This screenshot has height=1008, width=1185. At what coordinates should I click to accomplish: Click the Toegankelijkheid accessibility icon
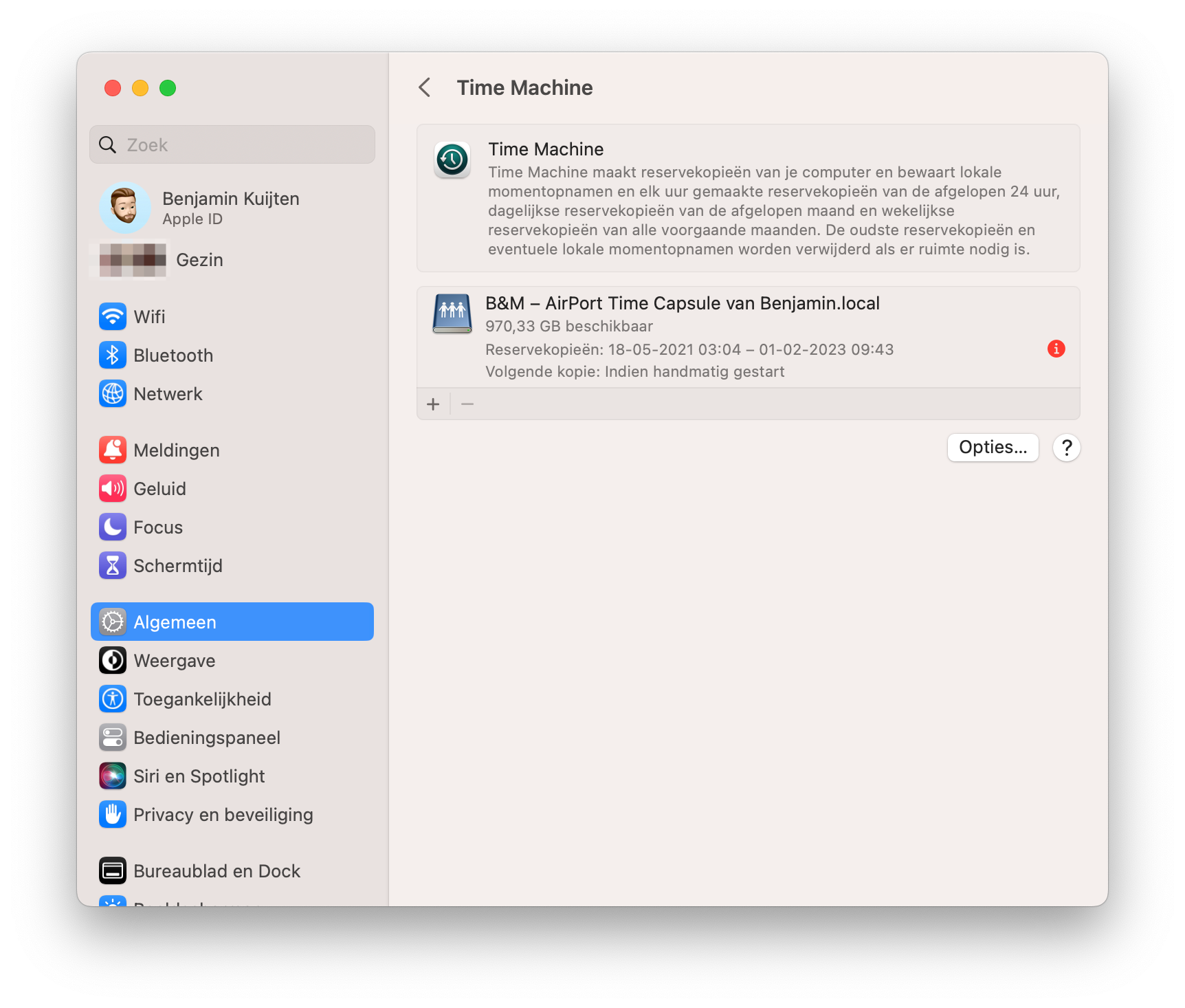(x=113, y=699)
